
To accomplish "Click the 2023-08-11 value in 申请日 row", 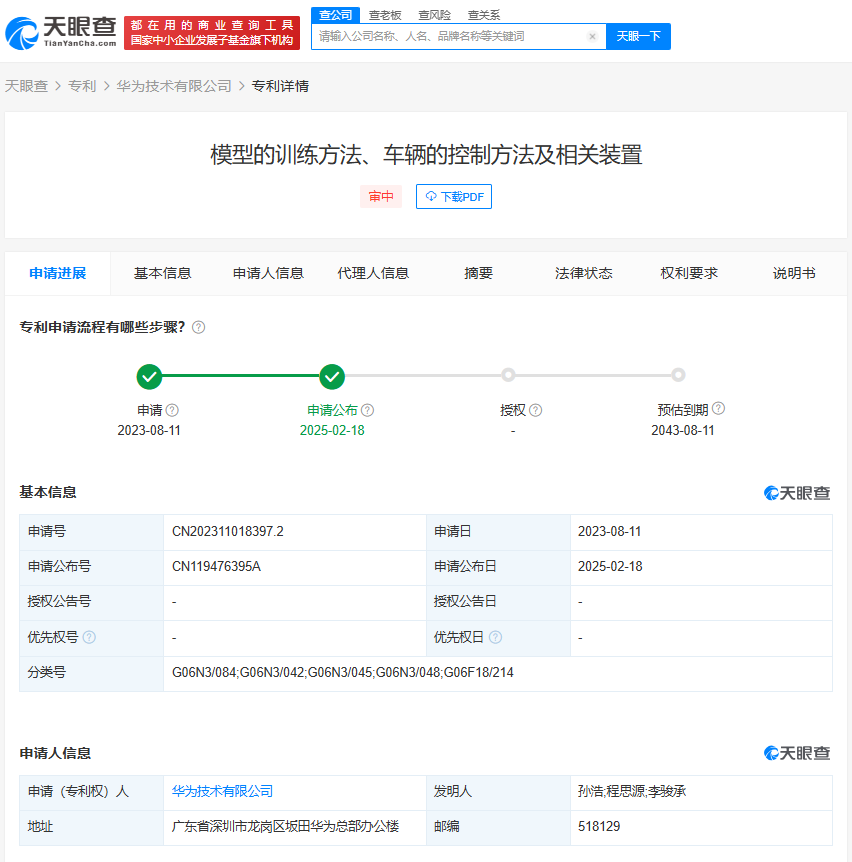I will coord(609,532).
